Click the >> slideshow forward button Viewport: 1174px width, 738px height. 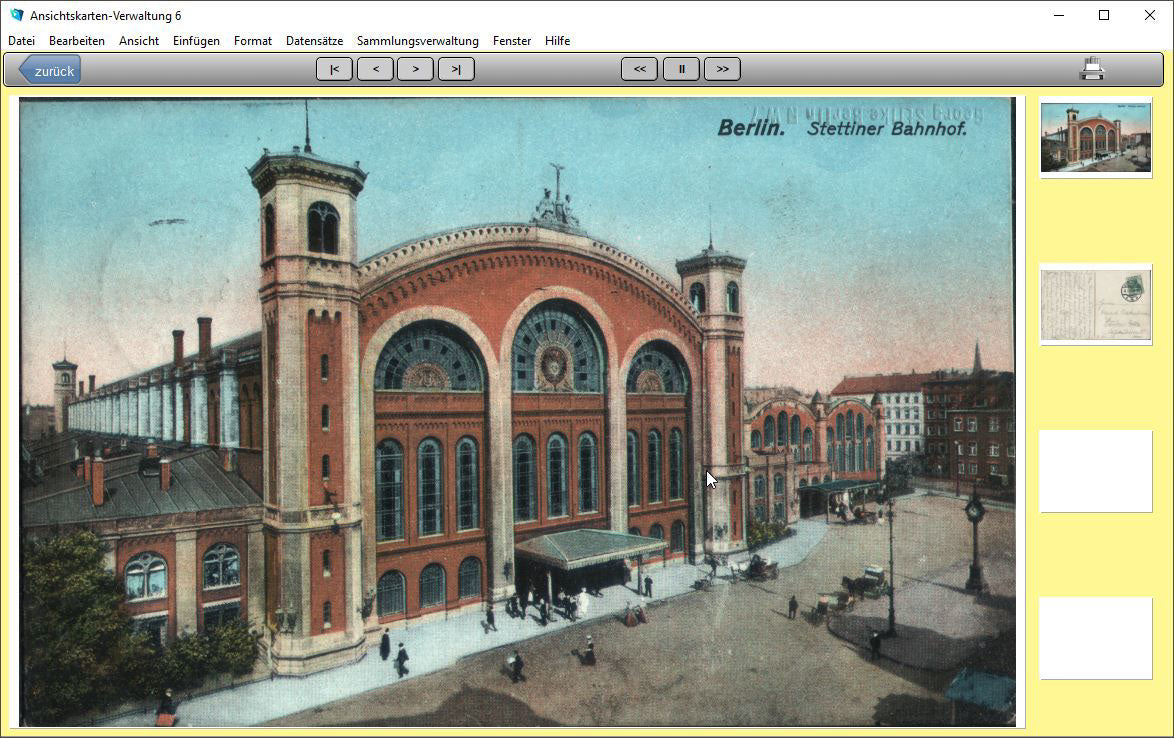pyautogui.click(x=722, y=69)
